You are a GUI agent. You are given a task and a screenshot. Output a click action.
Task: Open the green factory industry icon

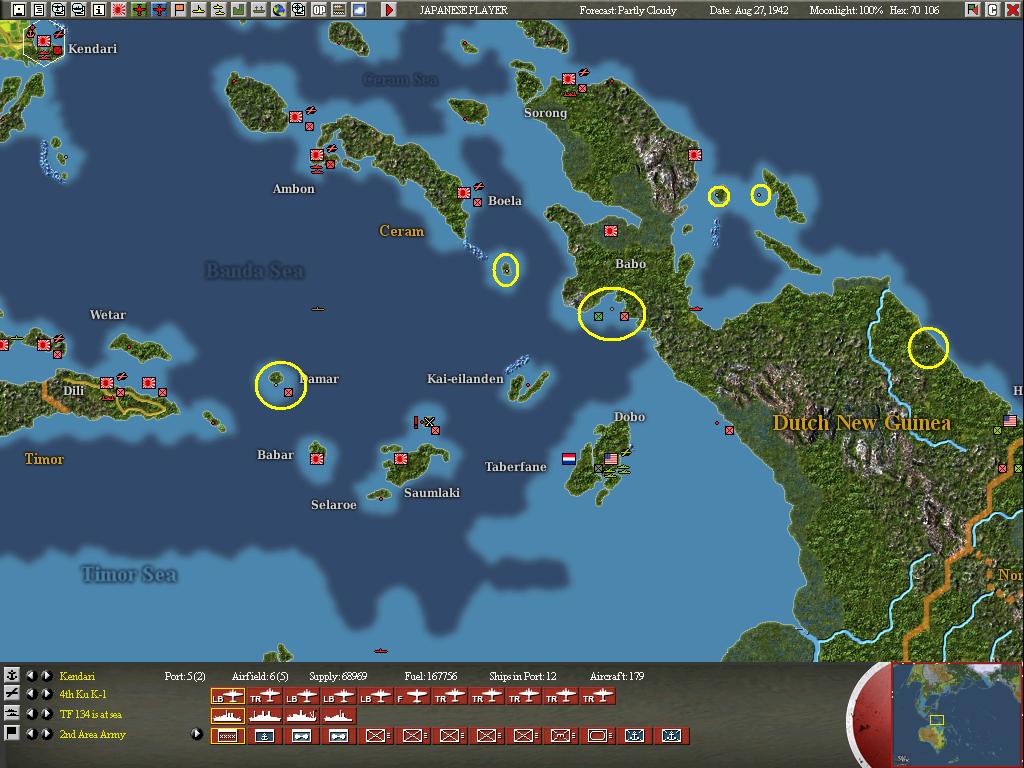coord(238,10)
